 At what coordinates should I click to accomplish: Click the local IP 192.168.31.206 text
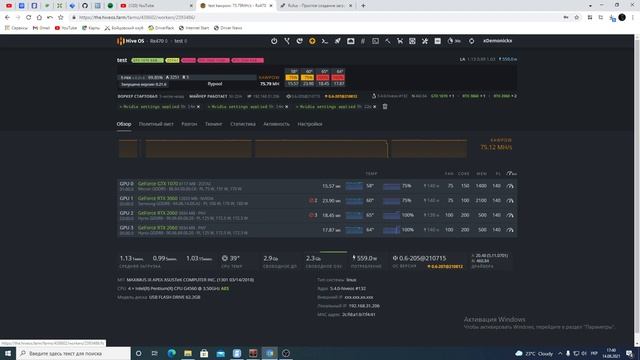tap(364, 306)
